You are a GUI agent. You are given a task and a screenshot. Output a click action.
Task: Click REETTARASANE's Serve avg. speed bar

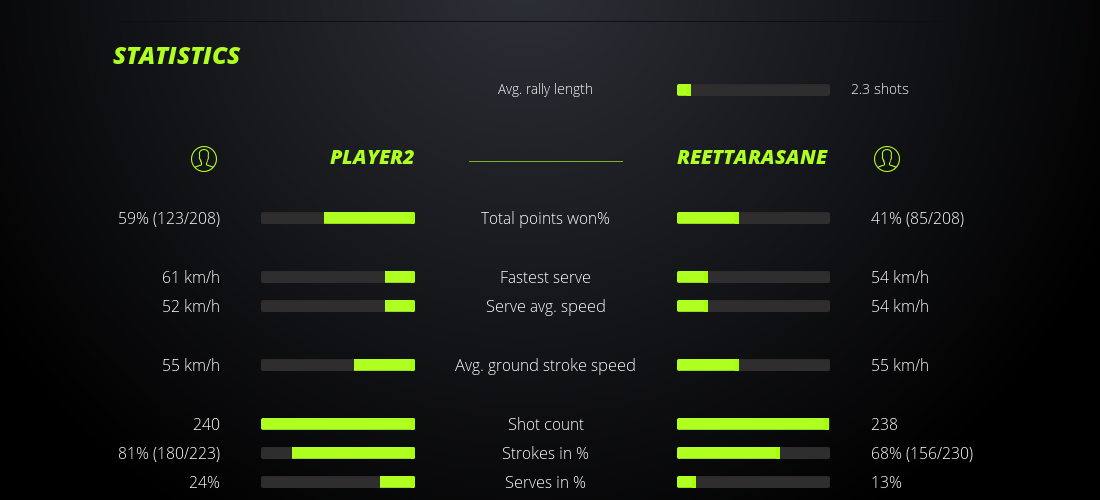753,306
